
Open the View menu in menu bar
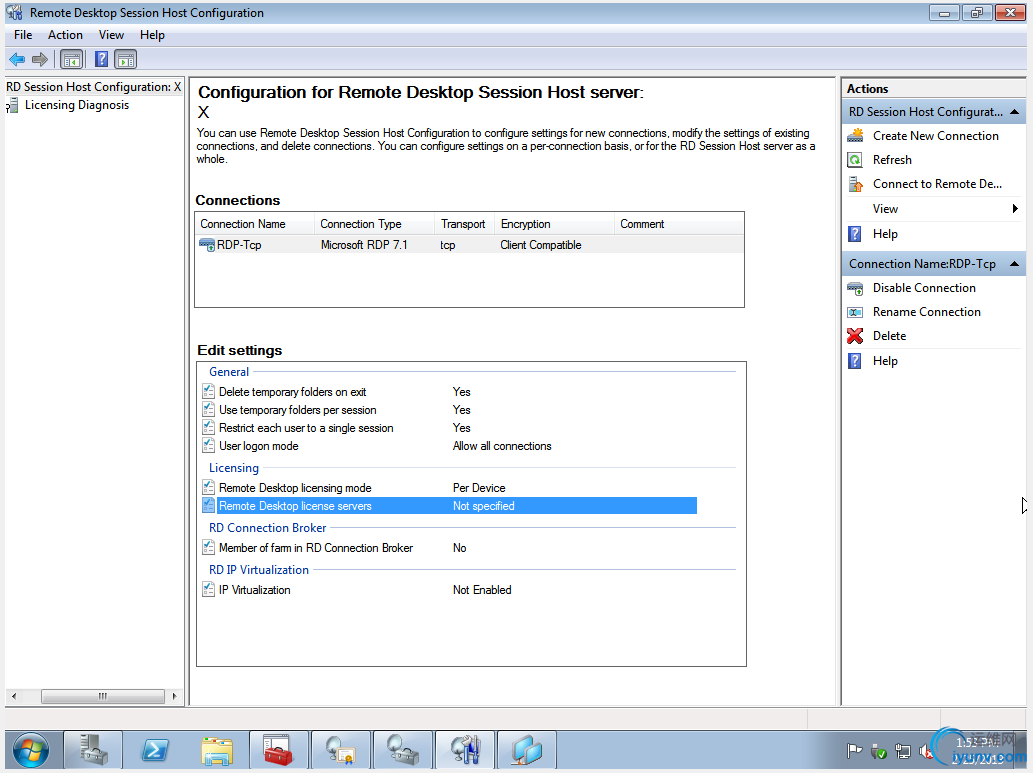pos(111,35)
